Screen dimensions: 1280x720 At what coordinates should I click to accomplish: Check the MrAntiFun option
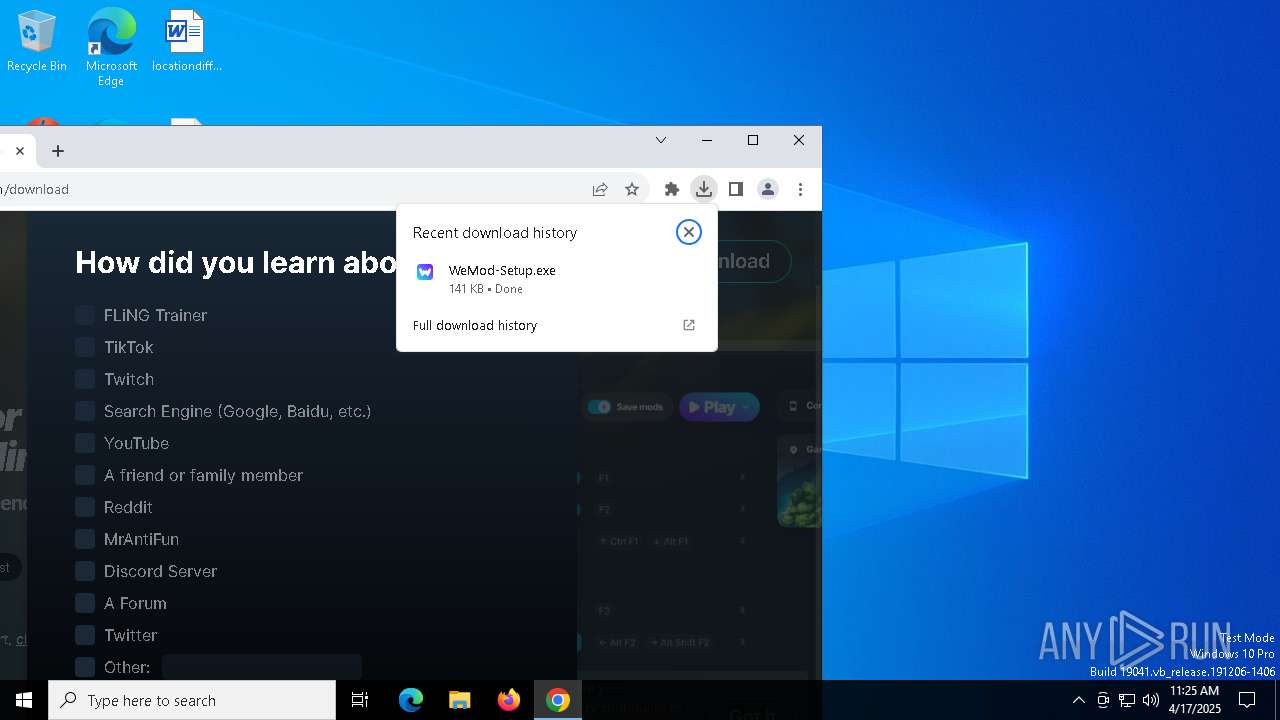85,539
